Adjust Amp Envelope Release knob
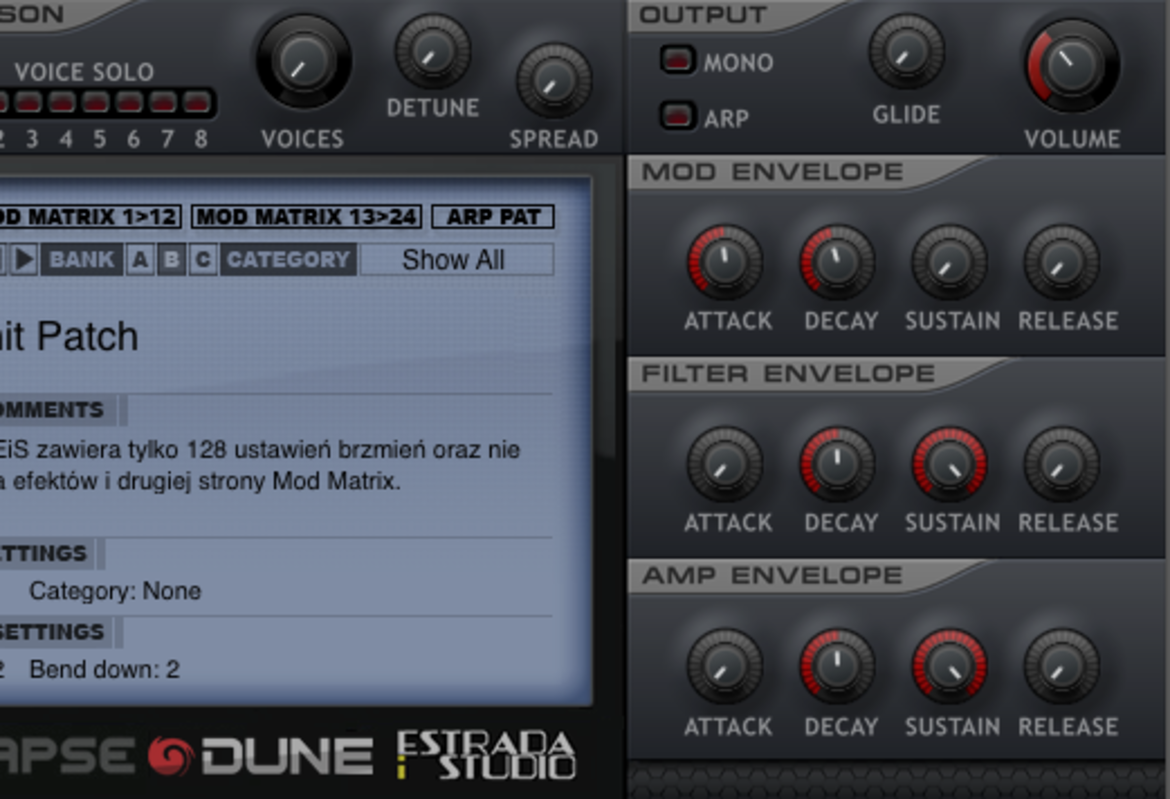Viewport: 1170px width, 799px height. tap(1061, 667)
